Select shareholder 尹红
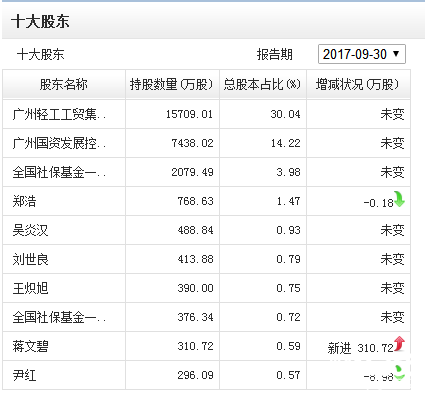 24,375
